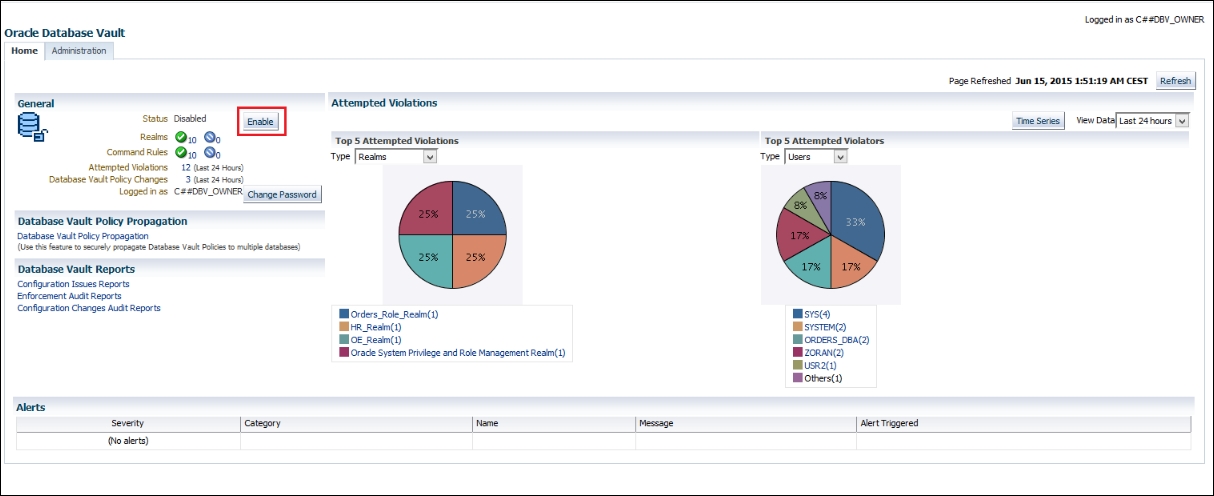Click the 3 Database Vault Policy Changes link
Image resolution: width=1214 pixels, height=496 pixels.
tap(188, 179)
